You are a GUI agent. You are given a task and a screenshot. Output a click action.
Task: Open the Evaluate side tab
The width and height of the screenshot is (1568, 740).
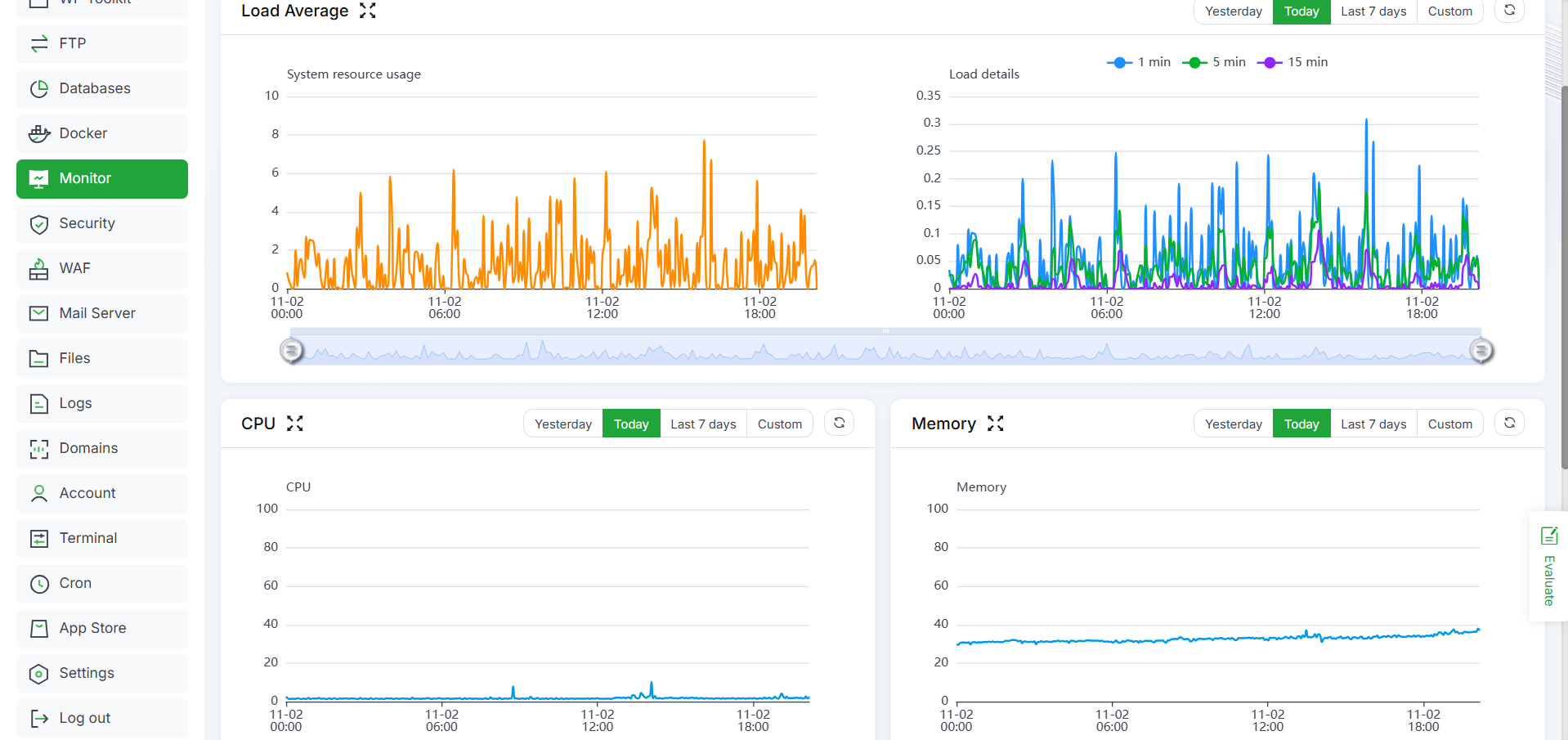(1548, 567)
